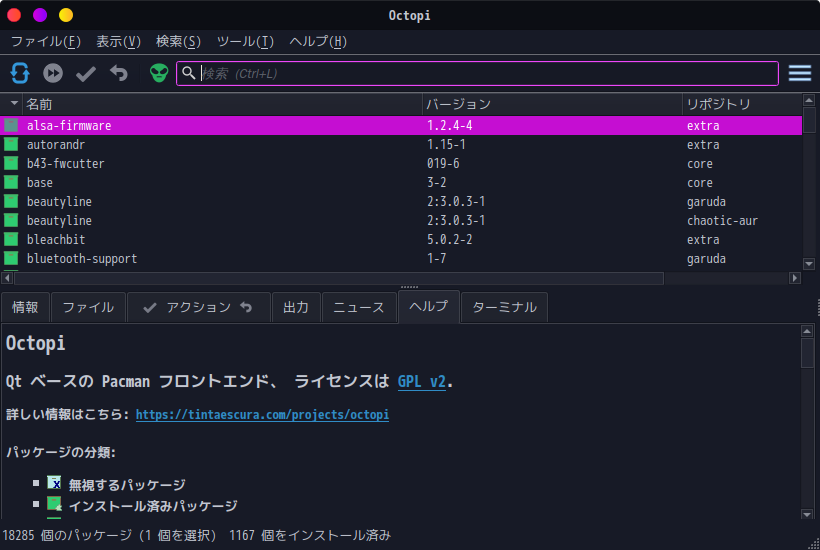820x550 pixels.
Task: Select the ヘルプ tab
Action: tap(429, 306)
